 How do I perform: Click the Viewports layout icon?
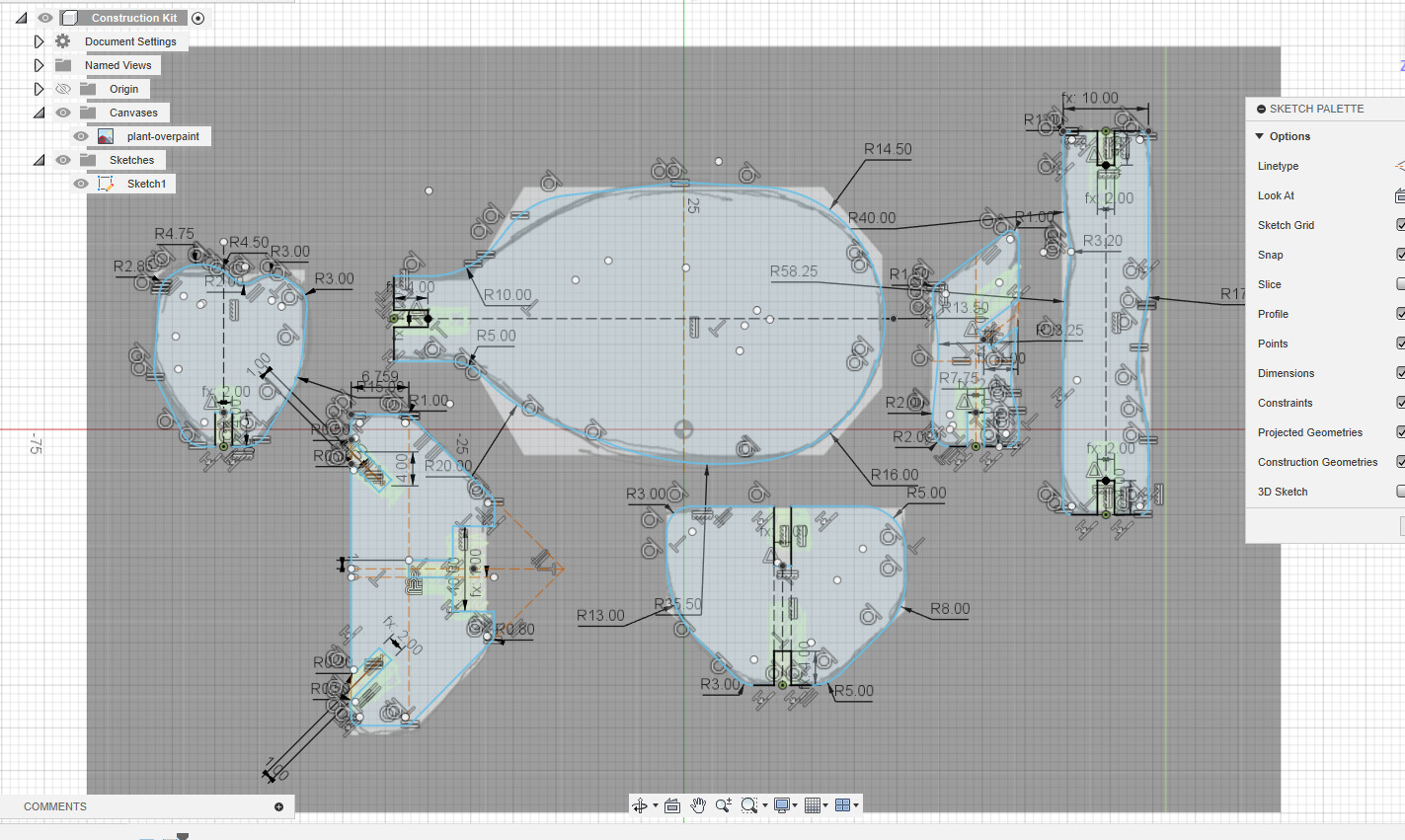click(842, 805)
